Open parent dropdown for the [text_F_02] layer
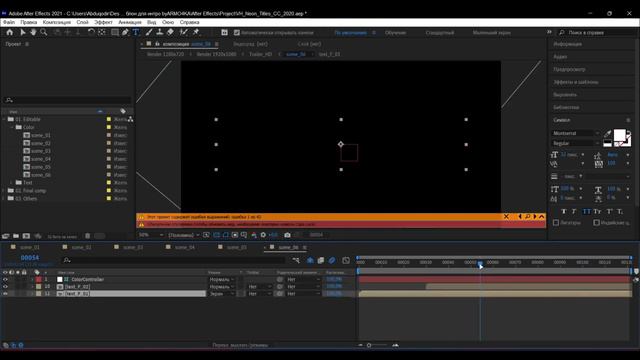Viewport: 640px width, 360px height. point(303,287)
